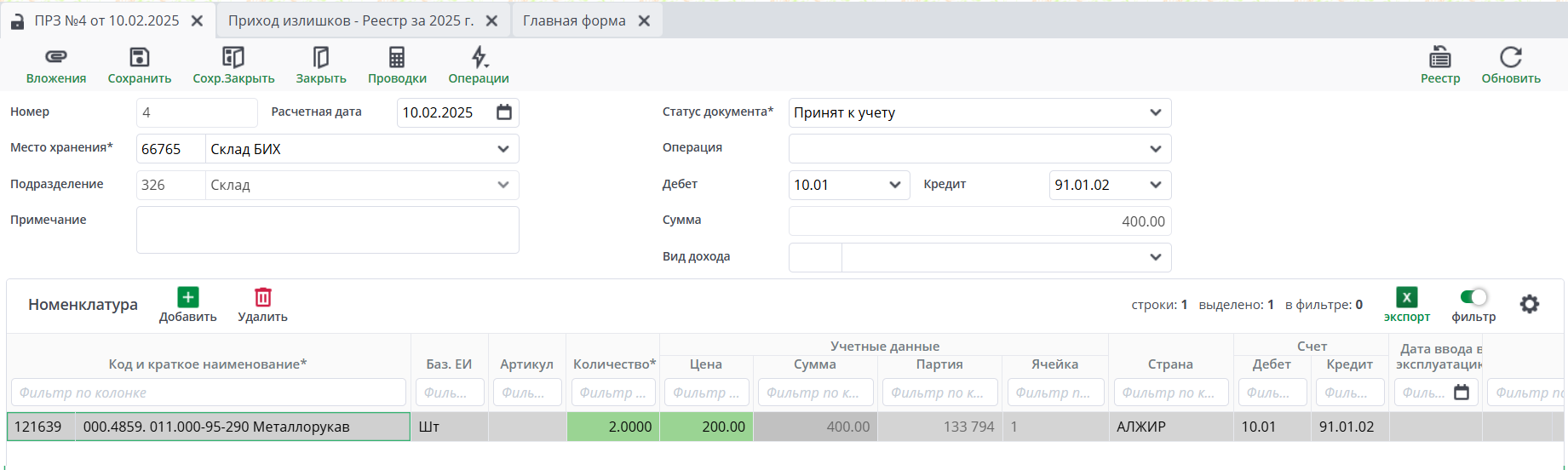The image size is (1568, 470).
Task: Click the Примечание text field
Action: (x=327, y=230)
